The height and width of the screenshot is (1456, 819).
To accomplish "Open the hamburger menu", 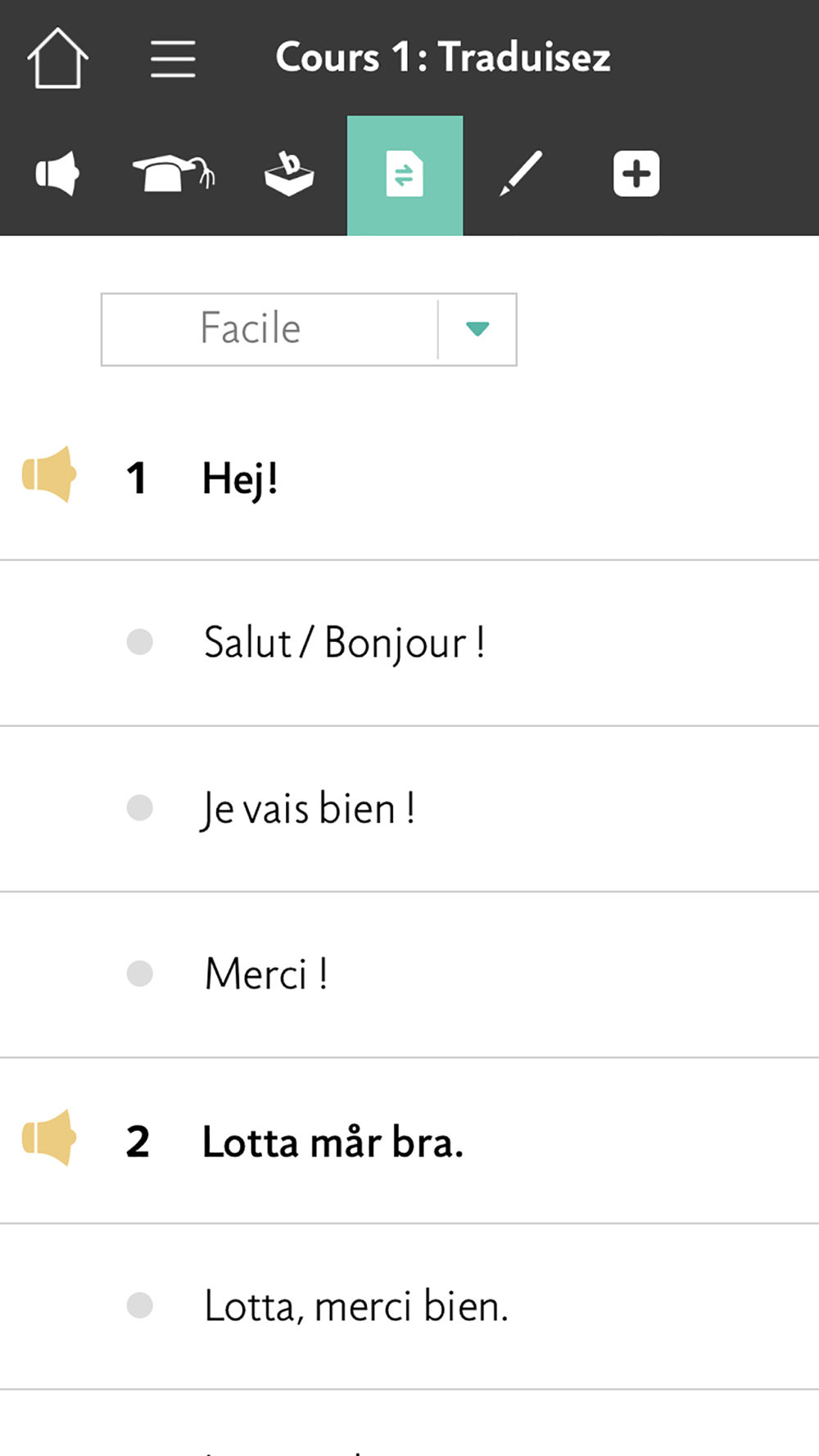I will tap(173, 59).
